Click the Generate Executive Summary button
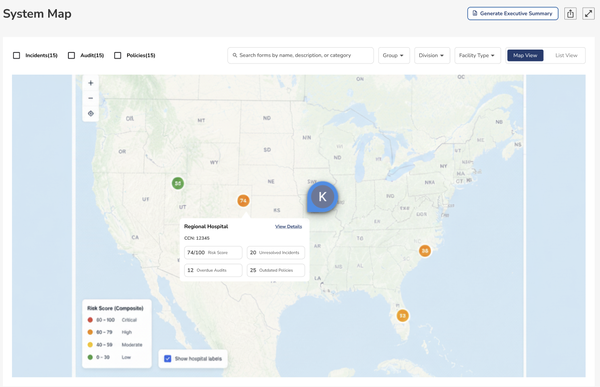 click(x=512, y=13)
